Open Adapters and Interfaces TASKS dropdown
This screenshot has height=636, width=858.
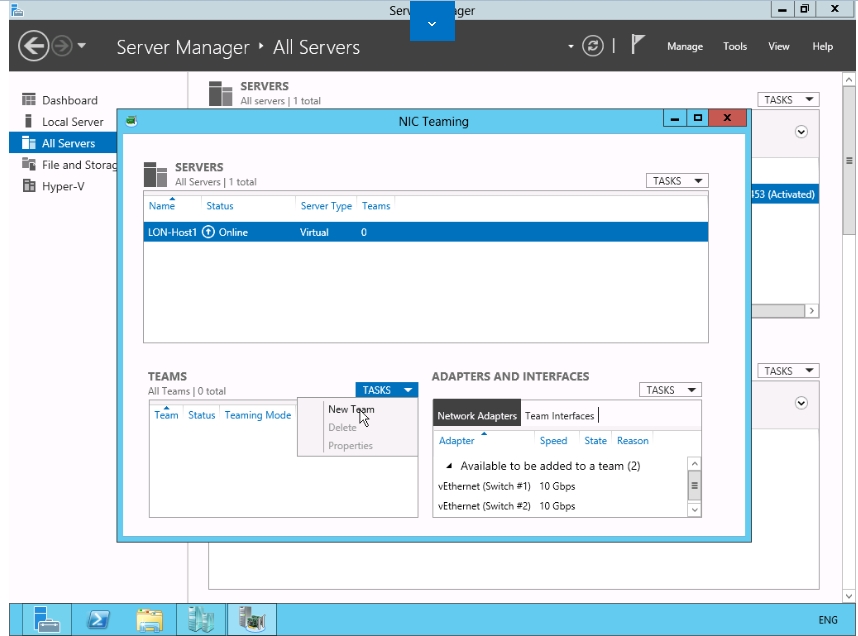point(670,390)
